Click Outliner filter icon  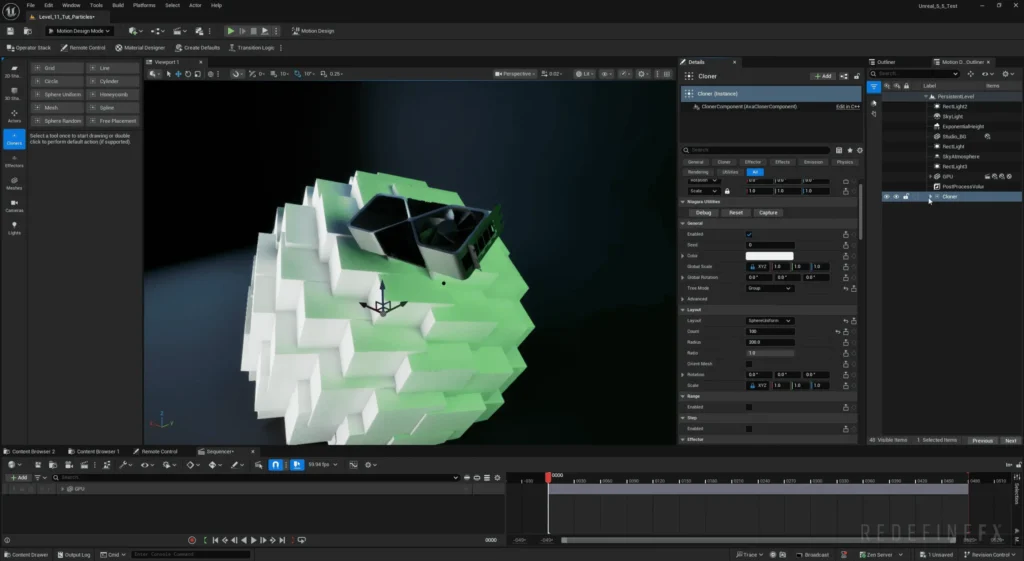tap(874, 86)
